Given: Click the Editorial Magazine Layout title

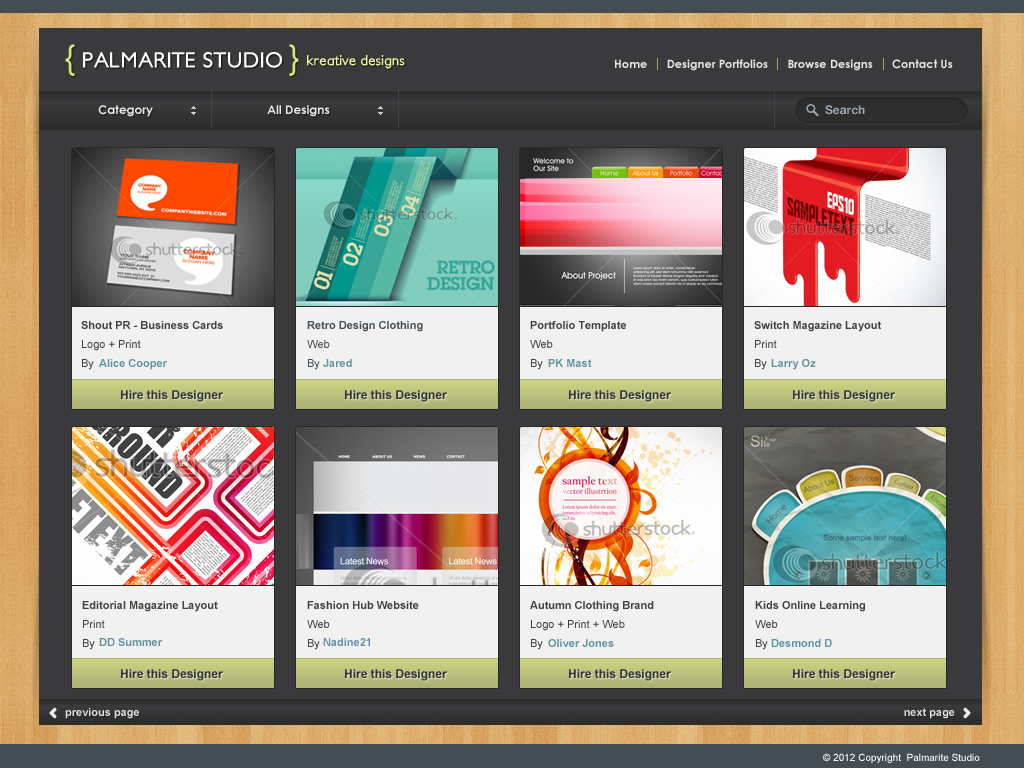Looking at the screenshot, I should tap(150, 605).
